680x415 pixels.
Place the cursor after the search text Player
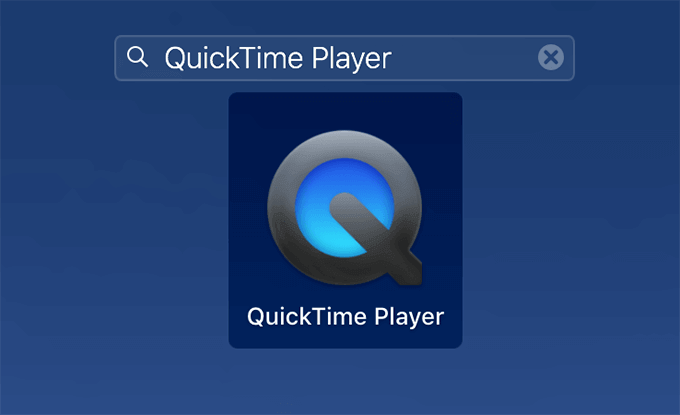(x=394, y=59)
